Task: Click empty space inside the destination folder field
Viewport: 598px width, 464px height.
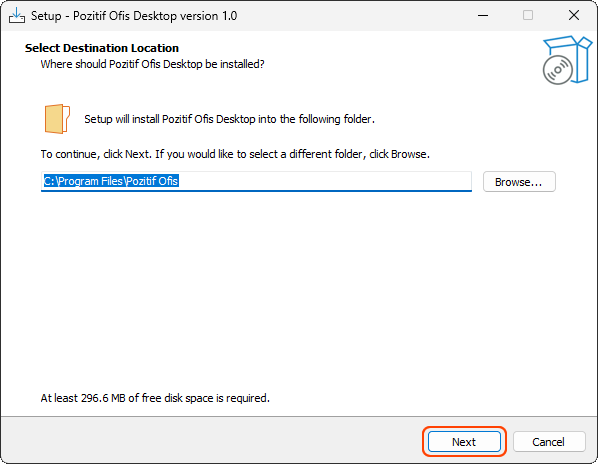Action: (324, 181)
